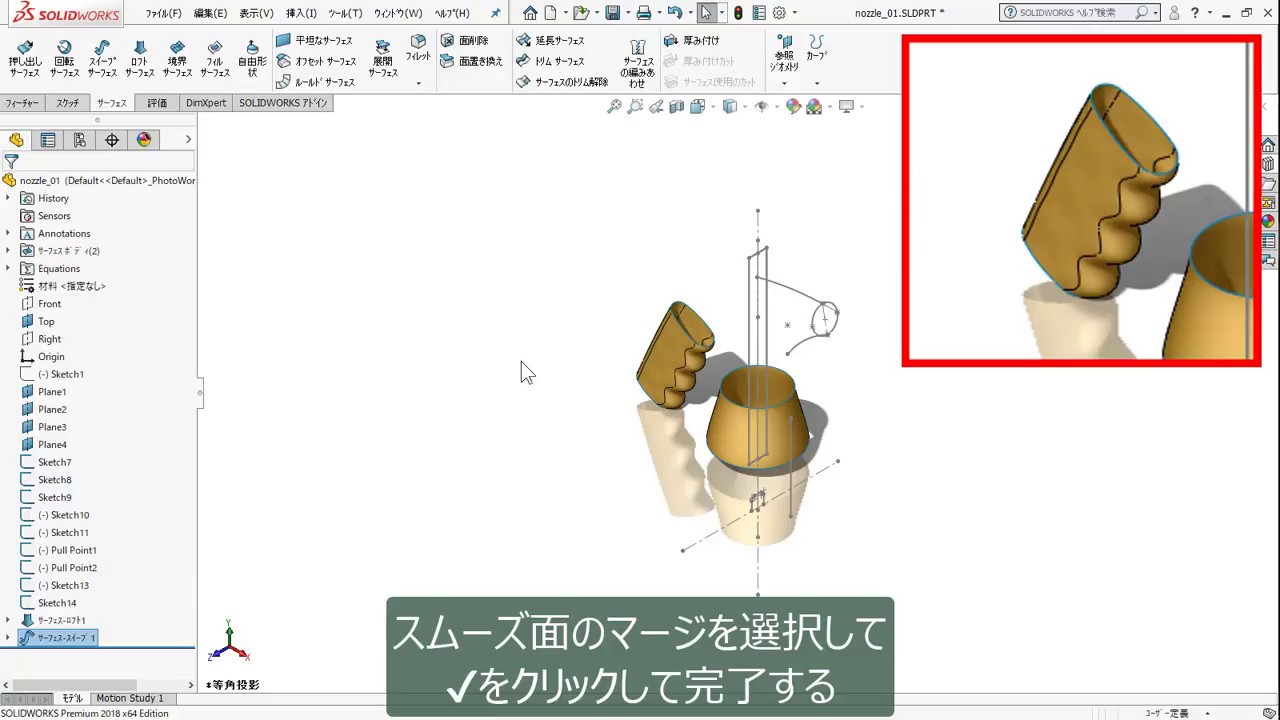Open the ConfigurationManager tab icon
The width and height of the screenshot is (1280, 720).
[x=80, y=140]
